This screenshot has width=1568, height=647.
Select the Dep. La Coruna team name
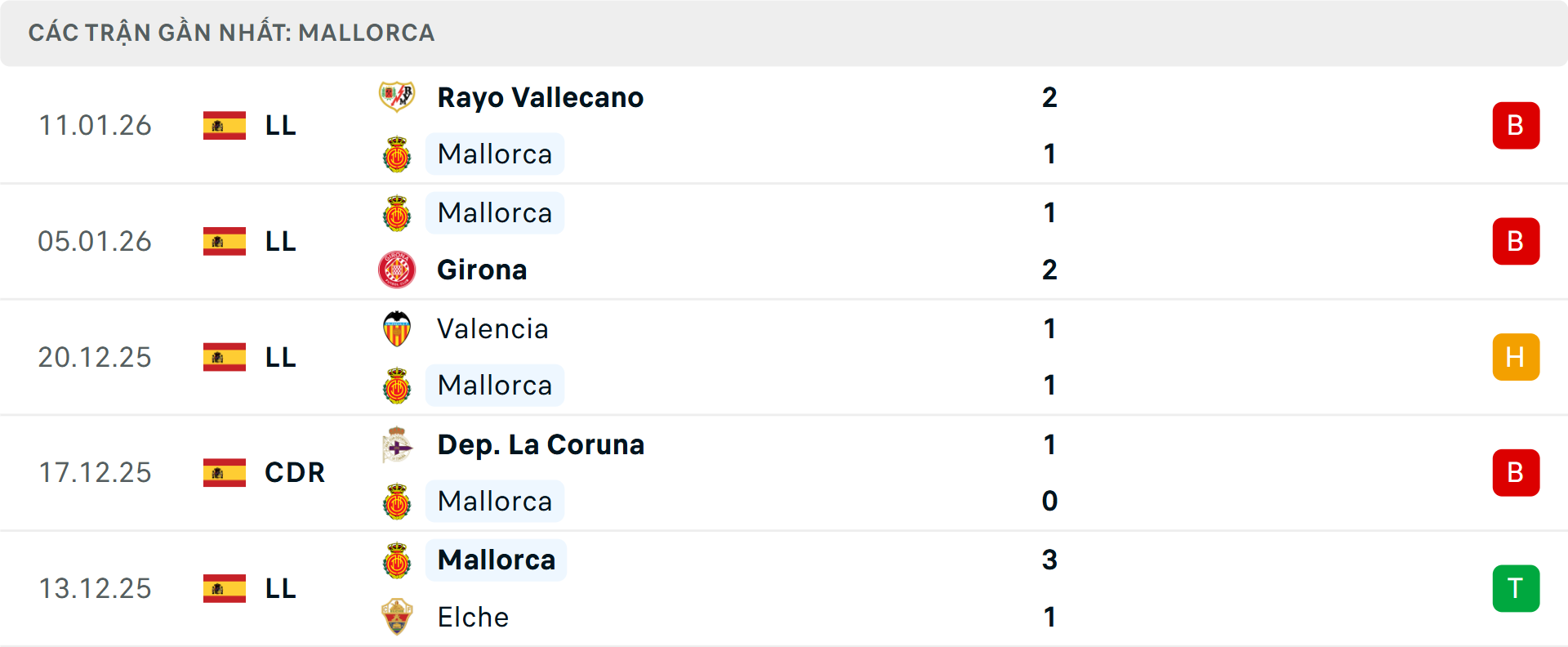[541, 444]
